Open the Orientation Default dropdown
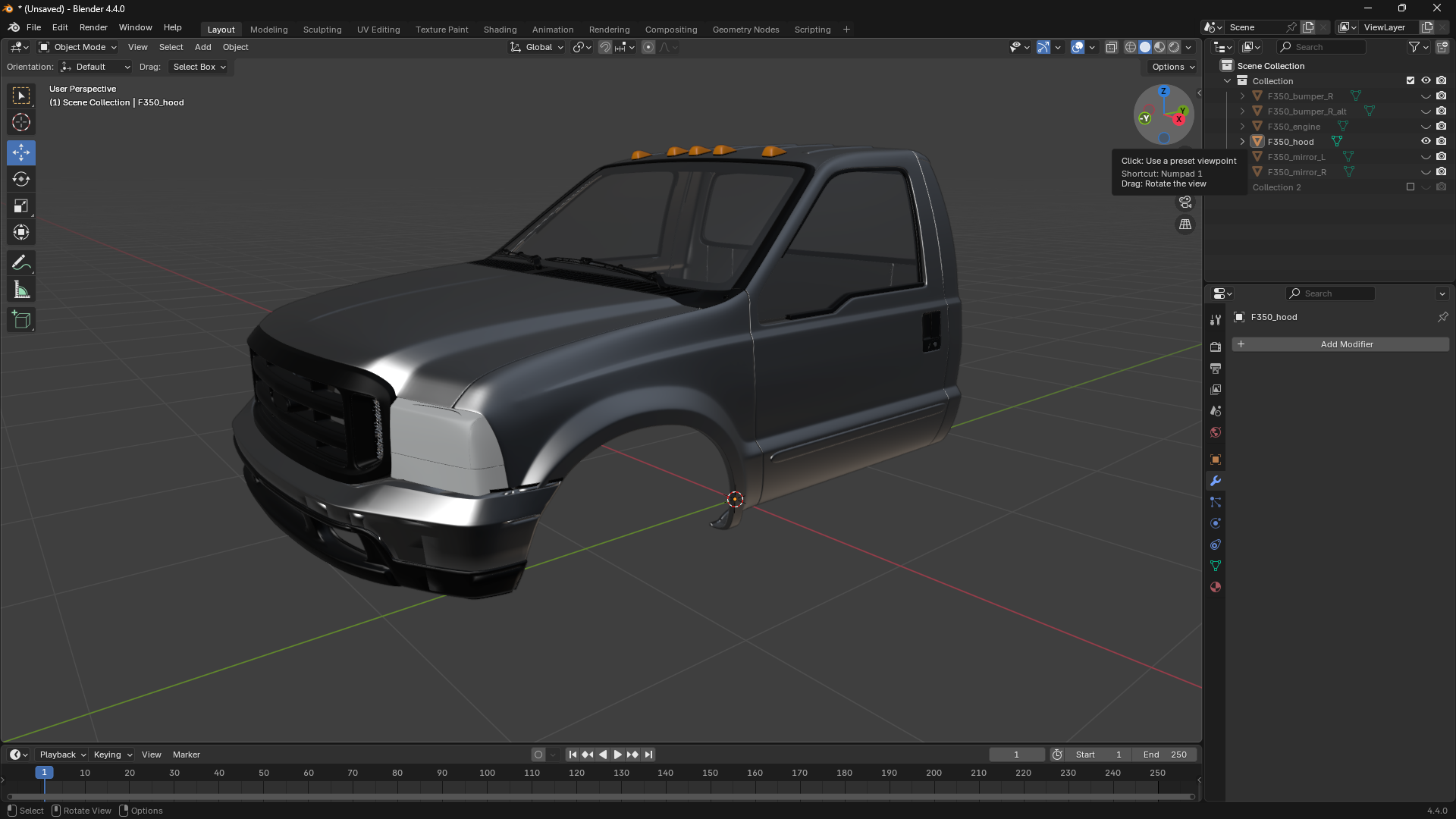Viewport: 1456px width, 819px height. [96, 67]
